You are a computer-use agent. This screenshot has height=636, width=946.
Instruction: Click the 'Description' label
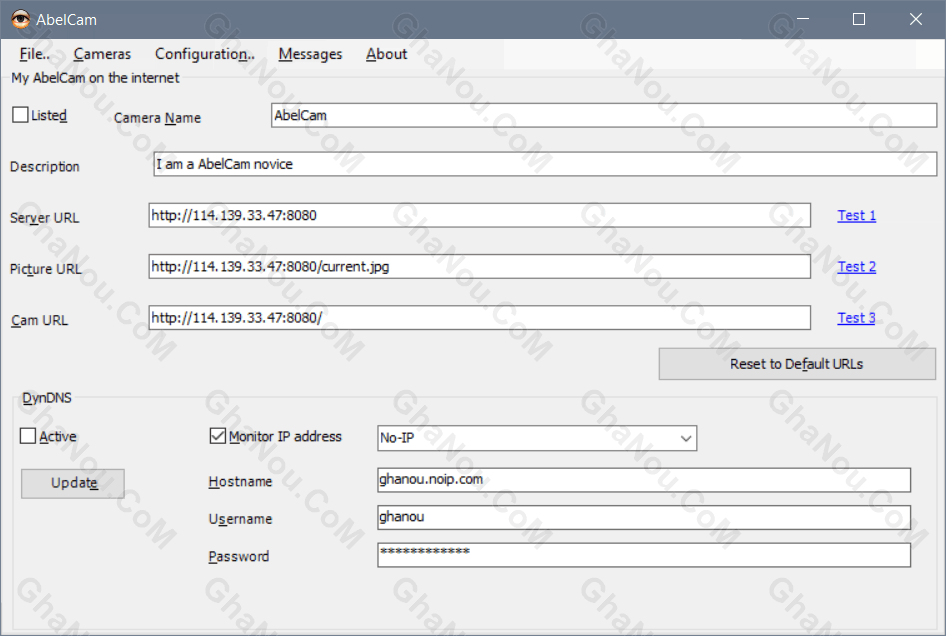[x=45, y=167]
